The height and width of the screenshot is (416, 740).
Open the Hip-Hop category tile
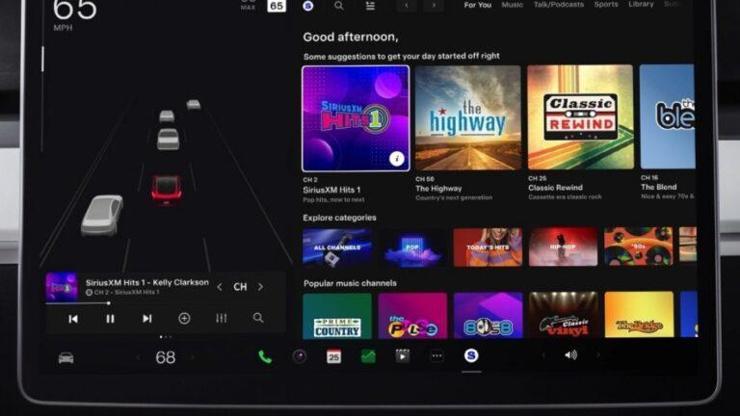coord(563,246)
